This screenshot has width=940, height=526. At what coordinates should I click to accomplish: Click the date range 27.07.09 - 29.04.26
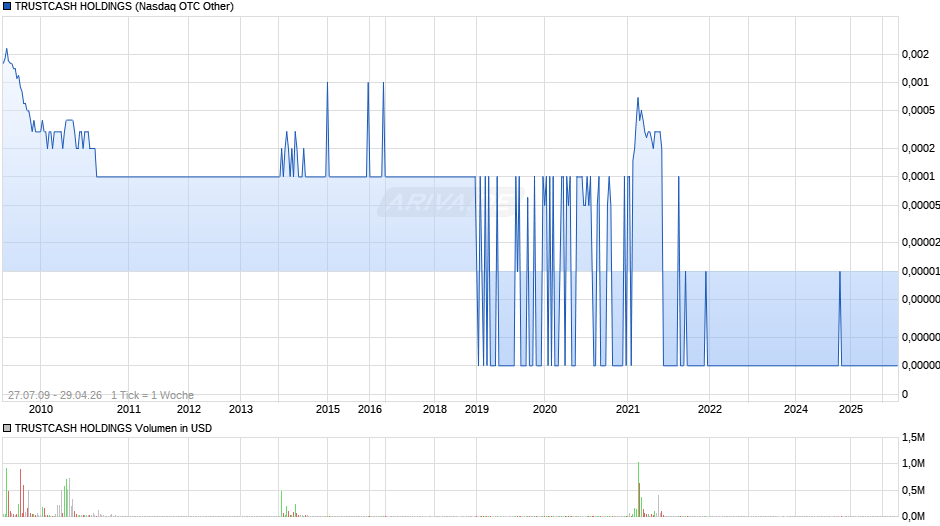tap(55, 395)
